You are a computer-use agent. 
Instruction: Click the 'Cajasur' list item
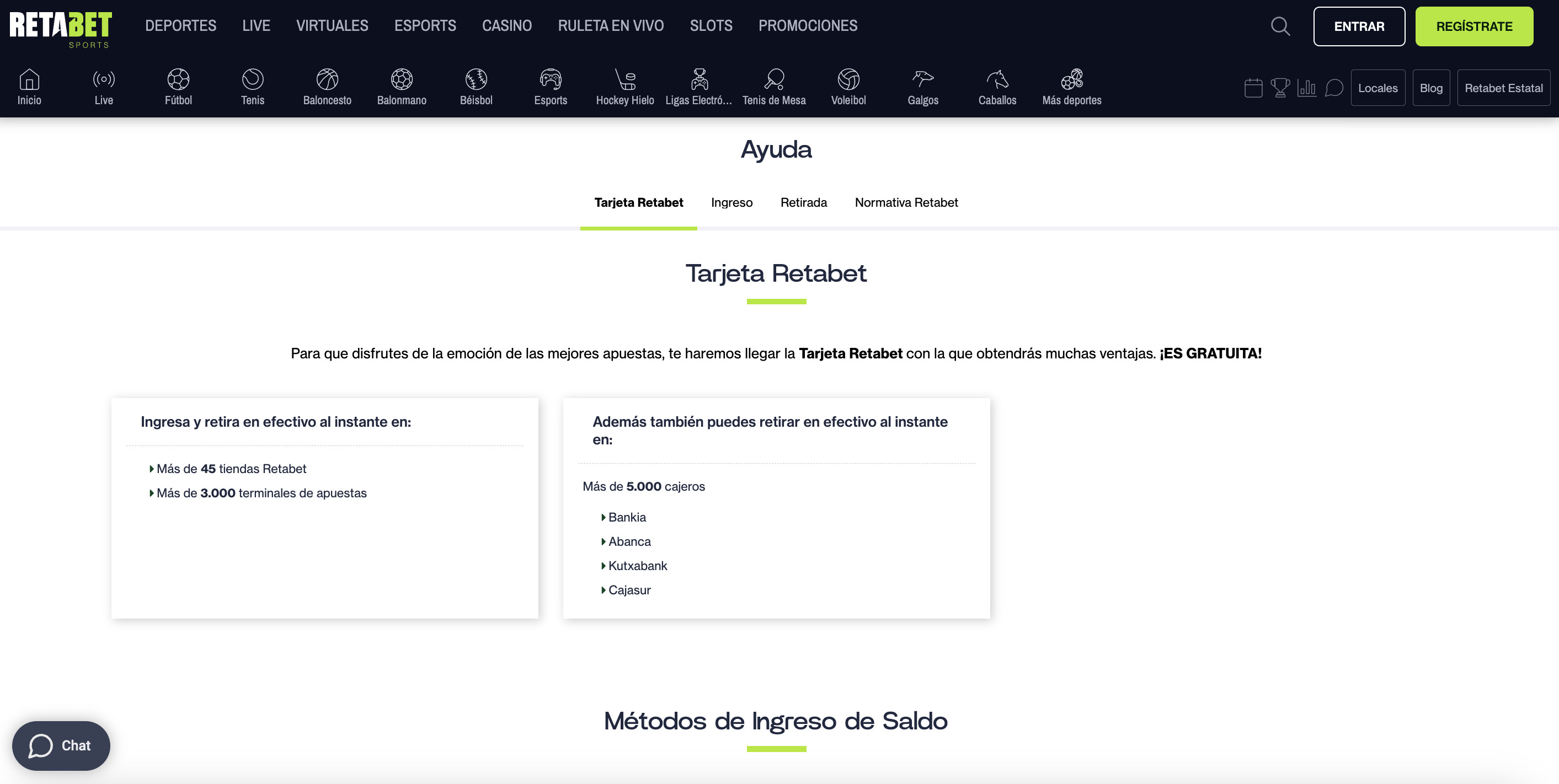[629, 590]
